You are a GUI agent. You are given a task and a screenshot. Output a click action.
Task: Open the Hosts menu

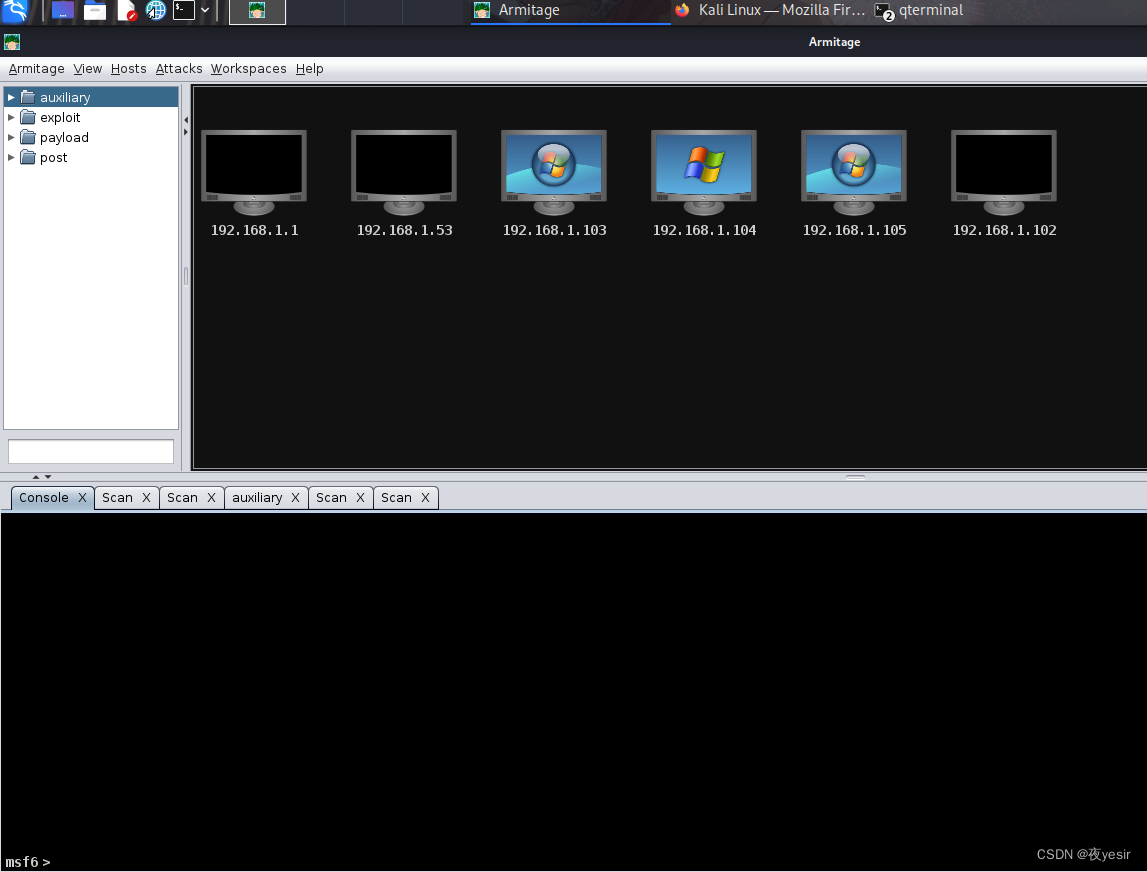128,68
